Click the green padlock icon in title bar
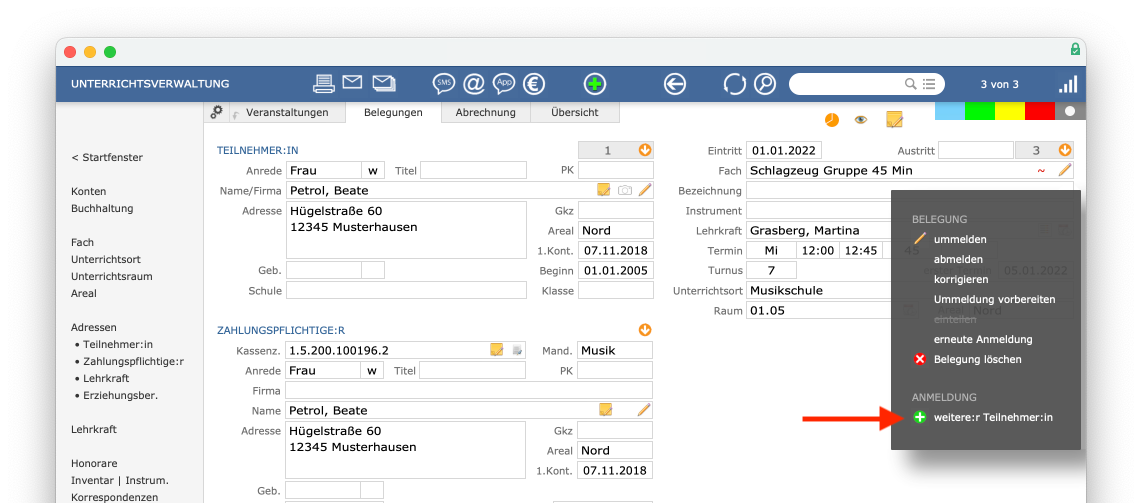 coord(1075,49)
